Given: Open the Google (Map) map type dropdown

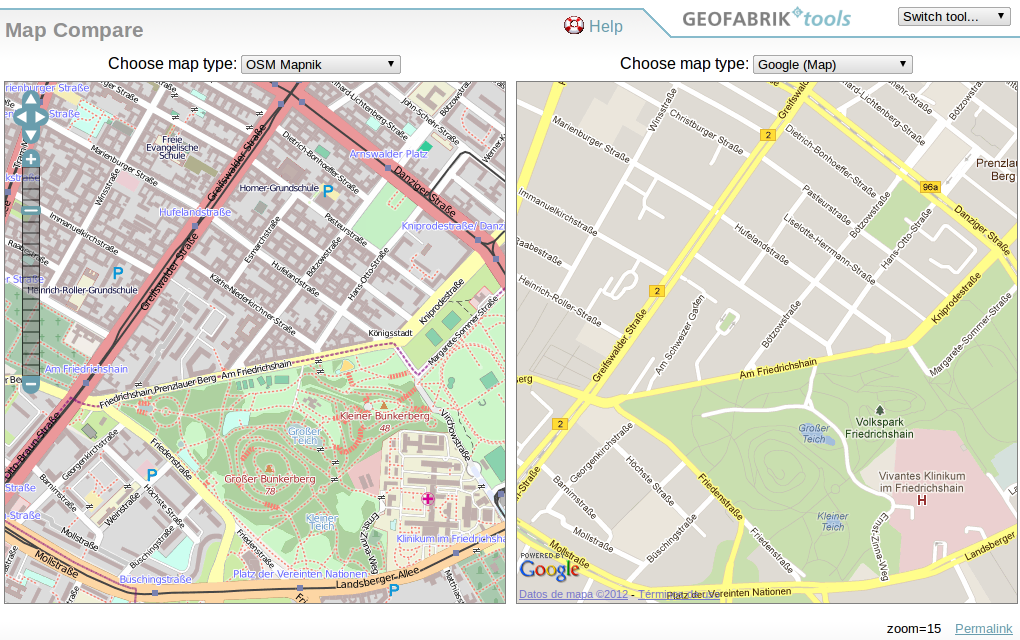Looking at the screenshot, I should [832, 65].
